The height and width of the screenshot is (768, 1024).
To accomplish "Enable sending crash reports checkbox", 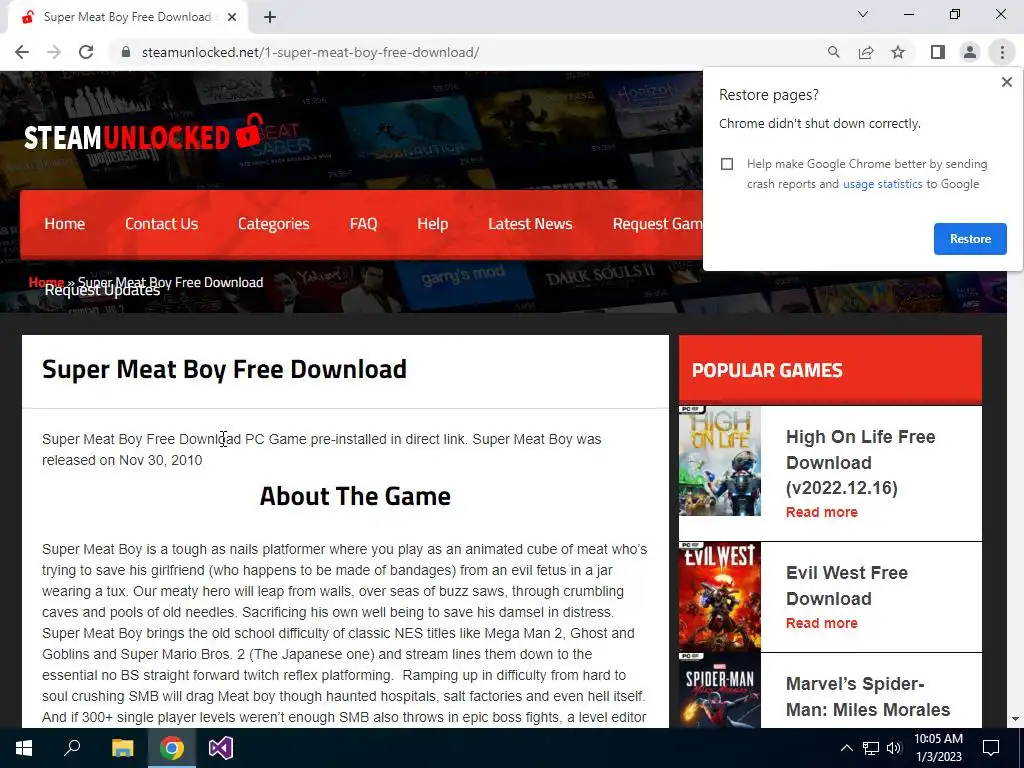I will (x=727, y=164).
